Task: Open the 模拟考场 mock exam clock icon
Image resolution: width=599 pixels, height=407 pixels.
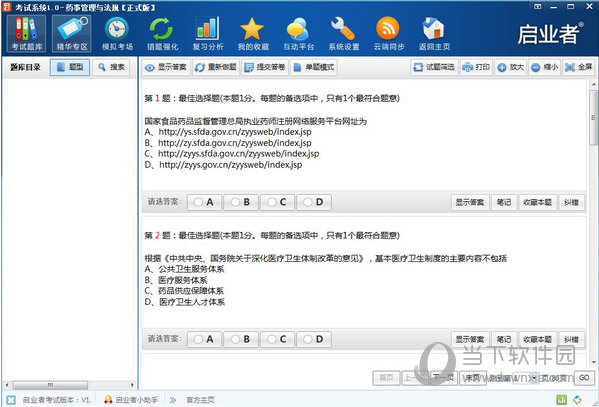Action: tap(117, 34)
